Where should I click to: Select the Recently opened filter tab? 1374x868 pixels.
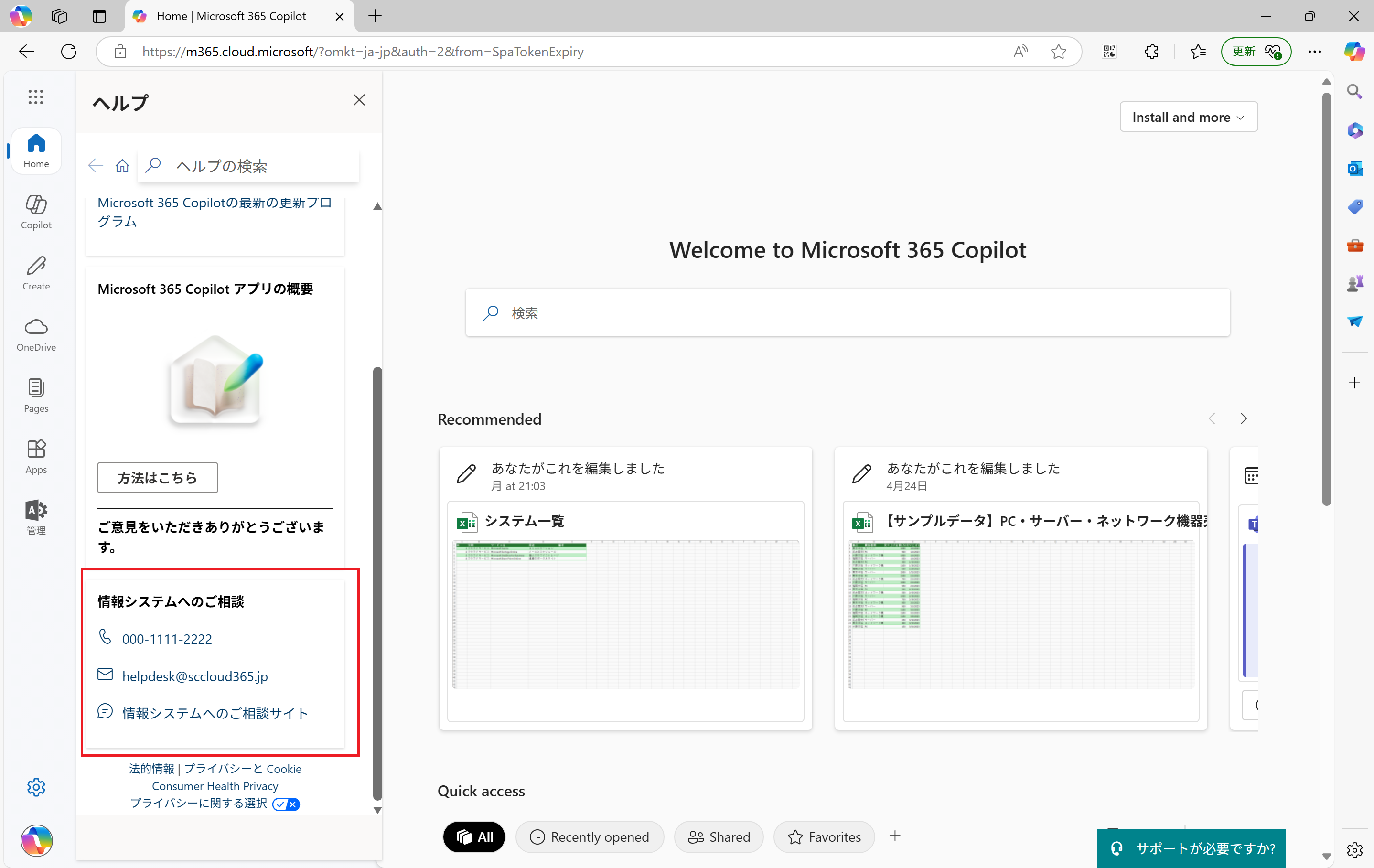coord(590,836)
